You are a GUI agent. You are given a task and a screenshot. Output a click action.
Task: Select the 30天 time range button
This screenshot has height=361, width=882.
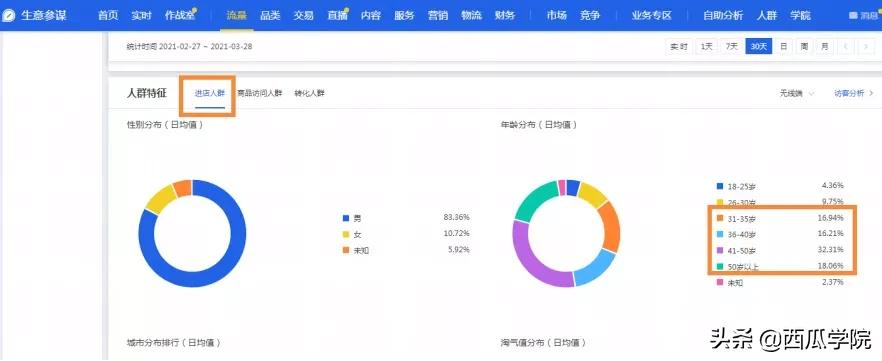[759, 47]
